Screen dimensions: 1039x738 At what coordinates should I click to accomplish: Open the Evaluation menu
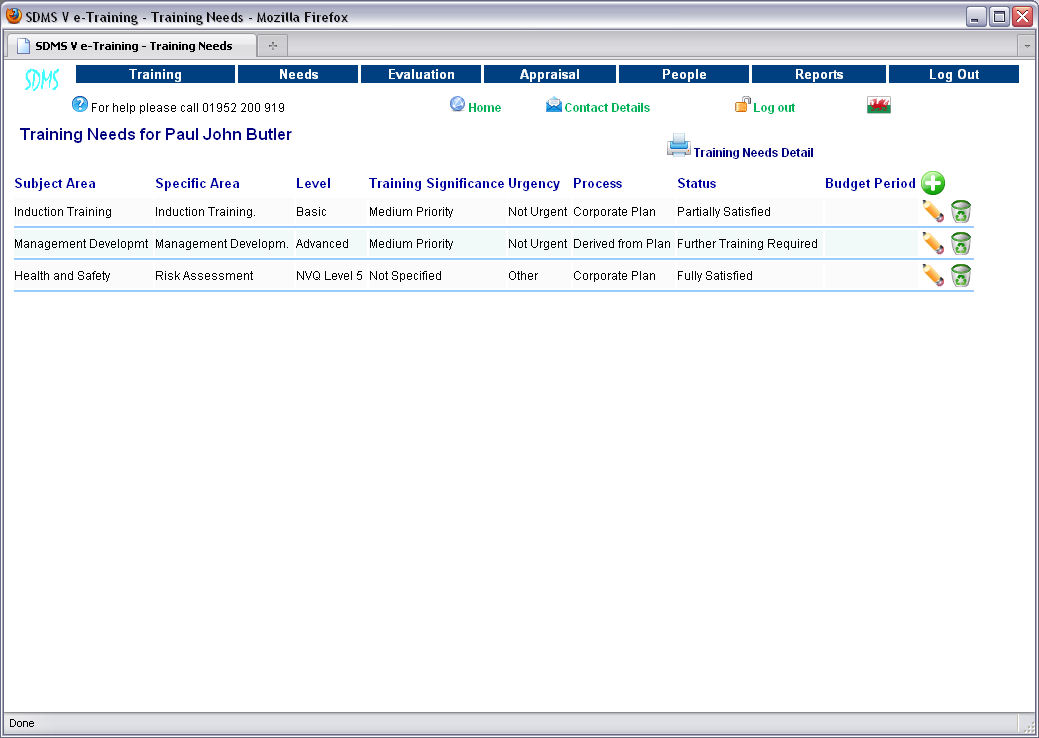pos(421,74)
